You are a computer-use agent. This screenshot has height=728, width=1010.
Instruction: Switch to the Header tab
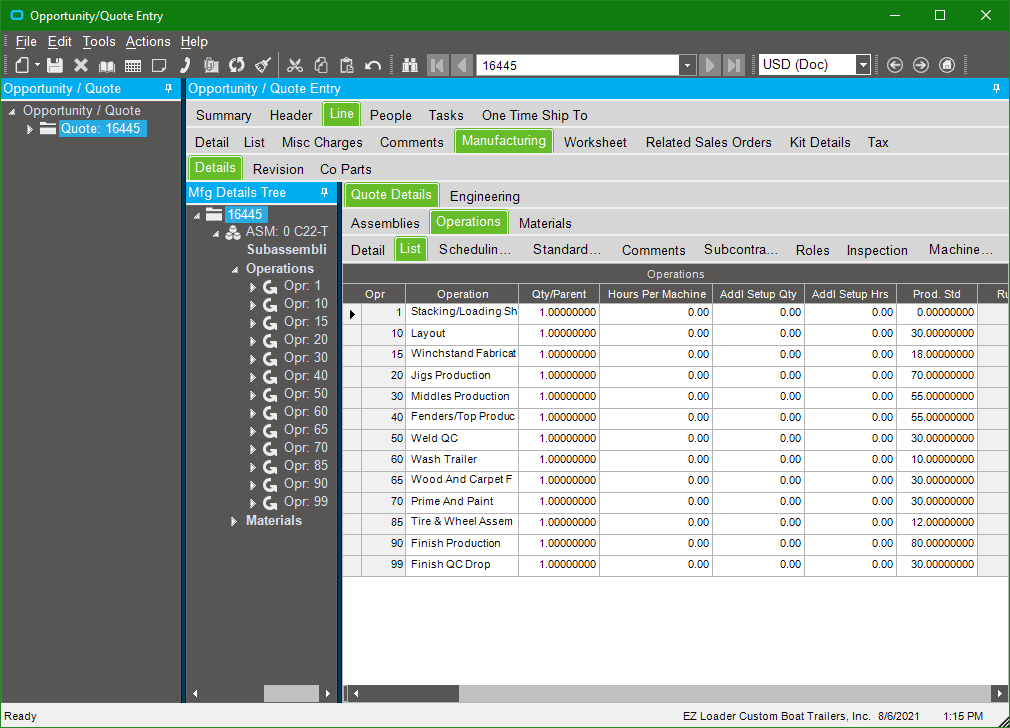291,115
